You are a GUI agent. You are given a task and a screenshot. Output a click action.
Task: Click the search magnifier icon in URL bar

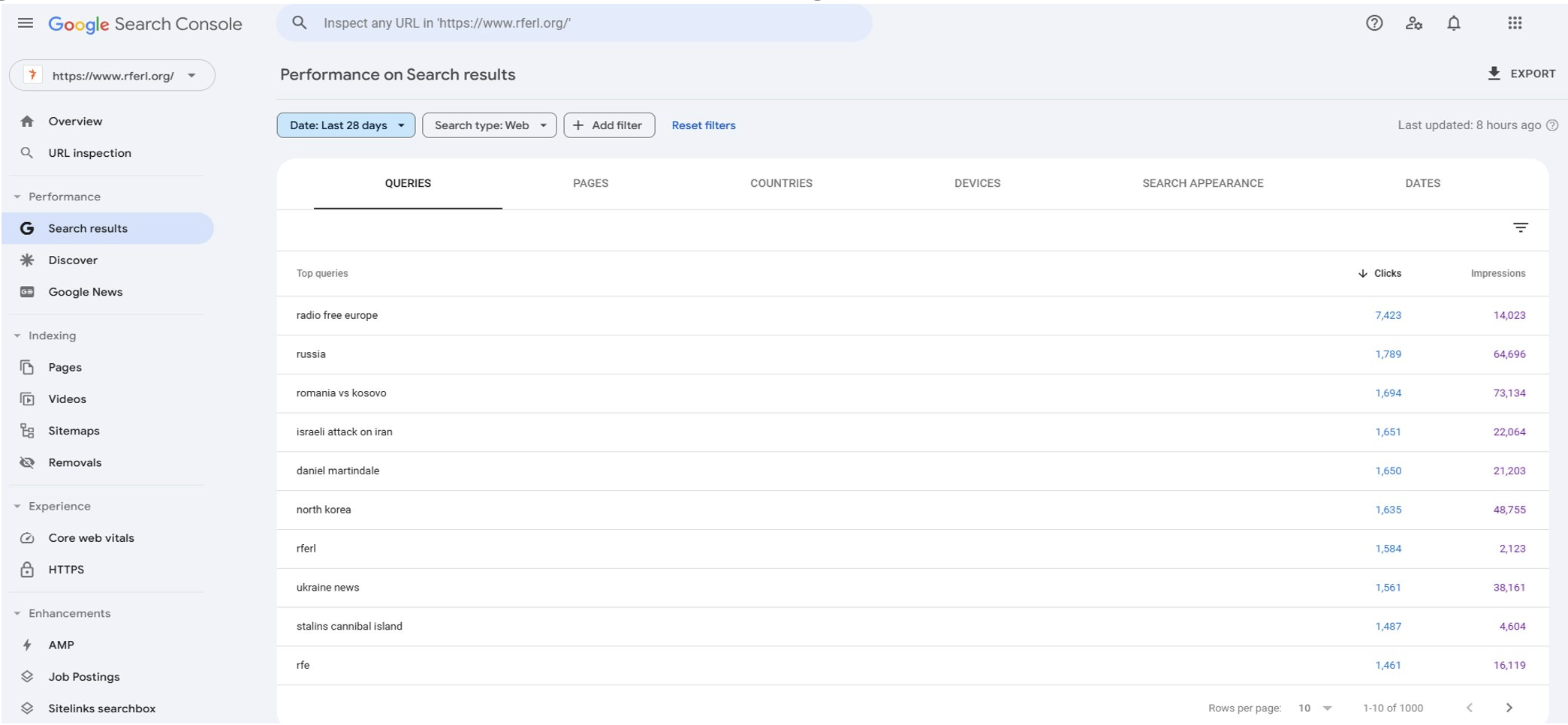[x=300, y=23]
